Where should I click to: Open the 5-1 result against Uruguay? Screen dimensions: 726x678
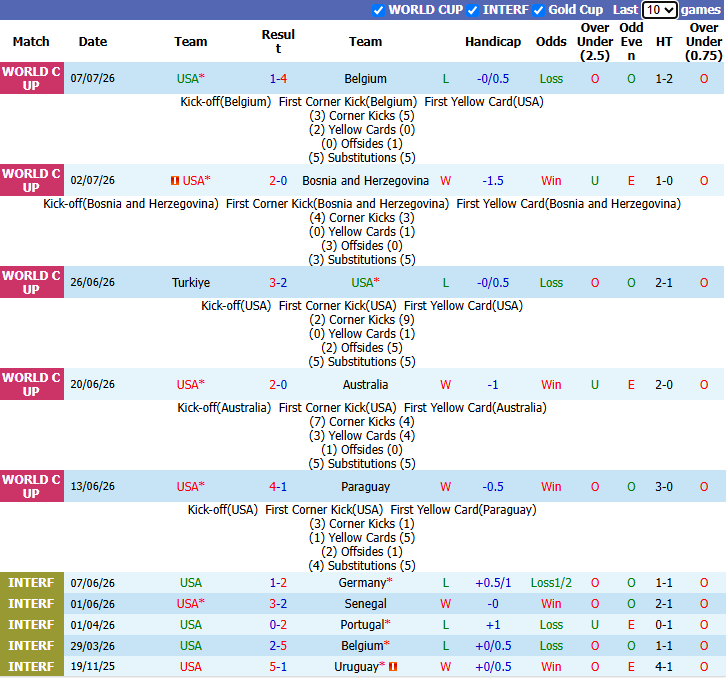278,666
